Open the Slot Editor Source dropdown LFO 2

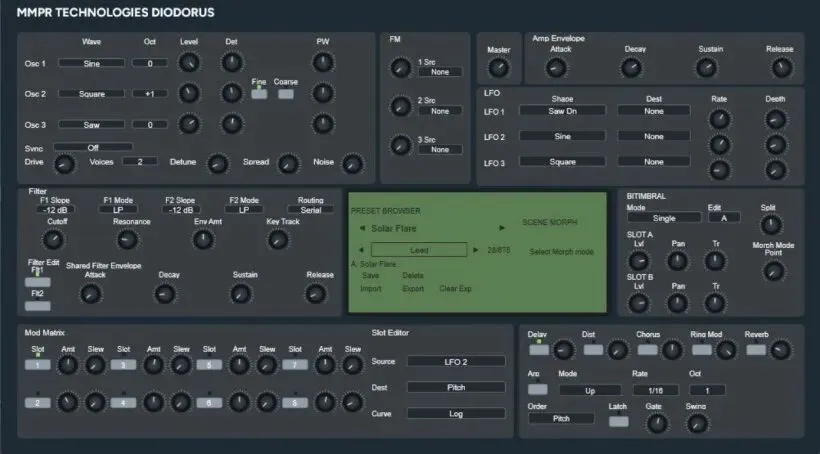click(x=456, y=361)
